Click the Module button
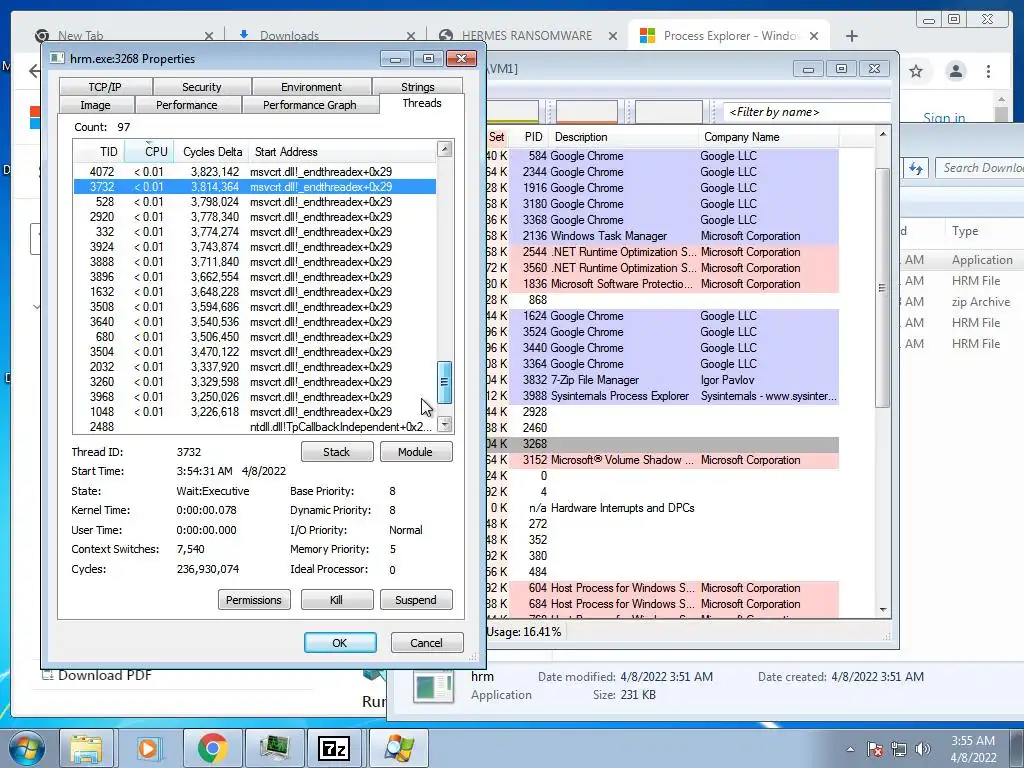 416,452
